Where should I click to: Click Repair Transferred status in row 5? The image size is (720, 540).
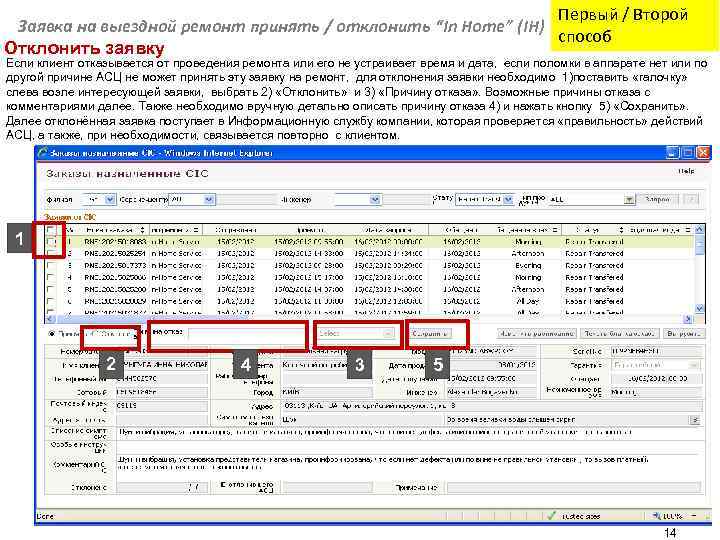(594, 289)
